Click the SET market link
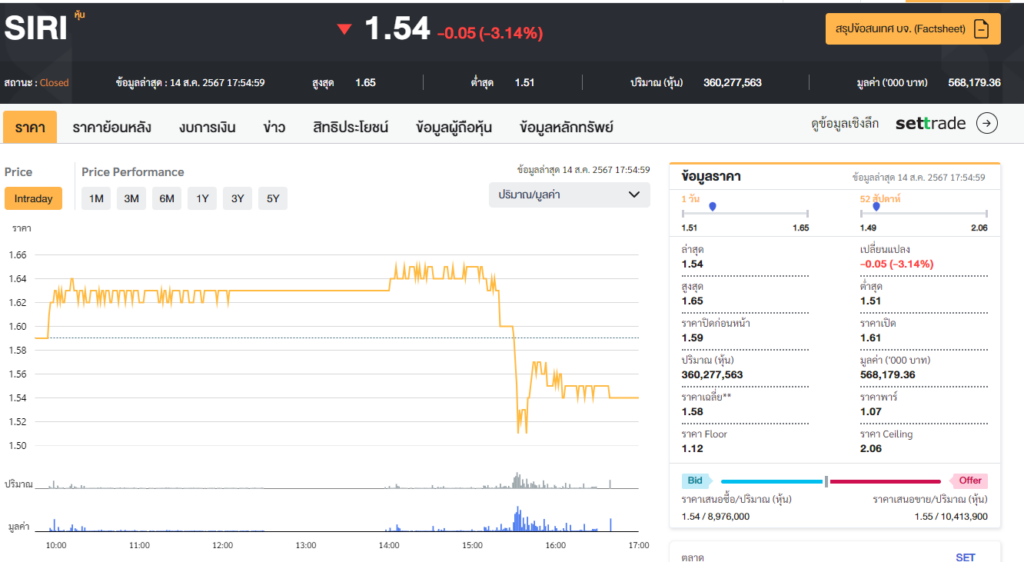Image resolution: width=1024 pixels, height=562 pixels. (965, 557)
